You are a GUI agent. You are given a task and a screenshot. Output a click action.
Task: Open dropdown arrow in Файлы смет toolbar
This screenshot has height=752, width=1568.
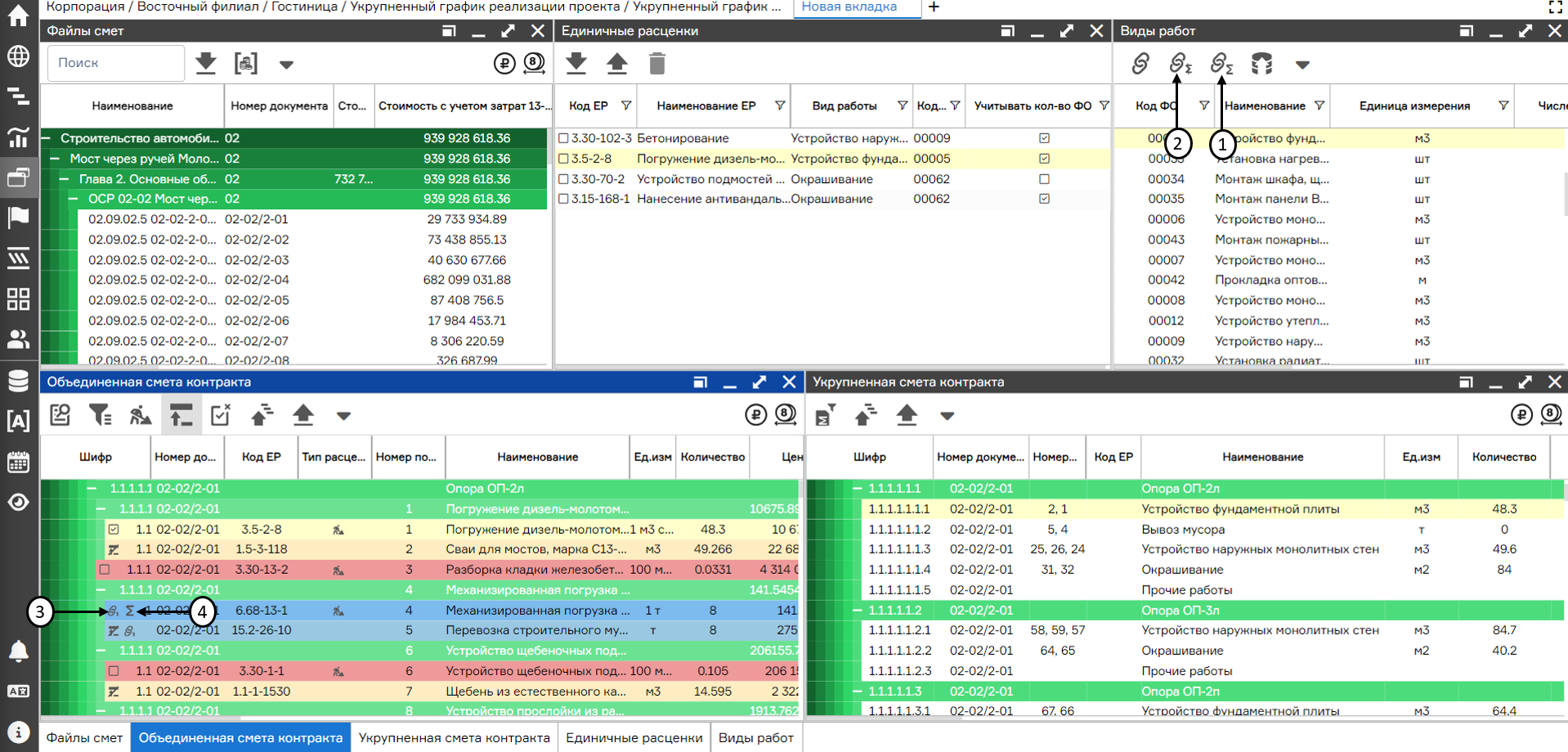tap(286, 65)
